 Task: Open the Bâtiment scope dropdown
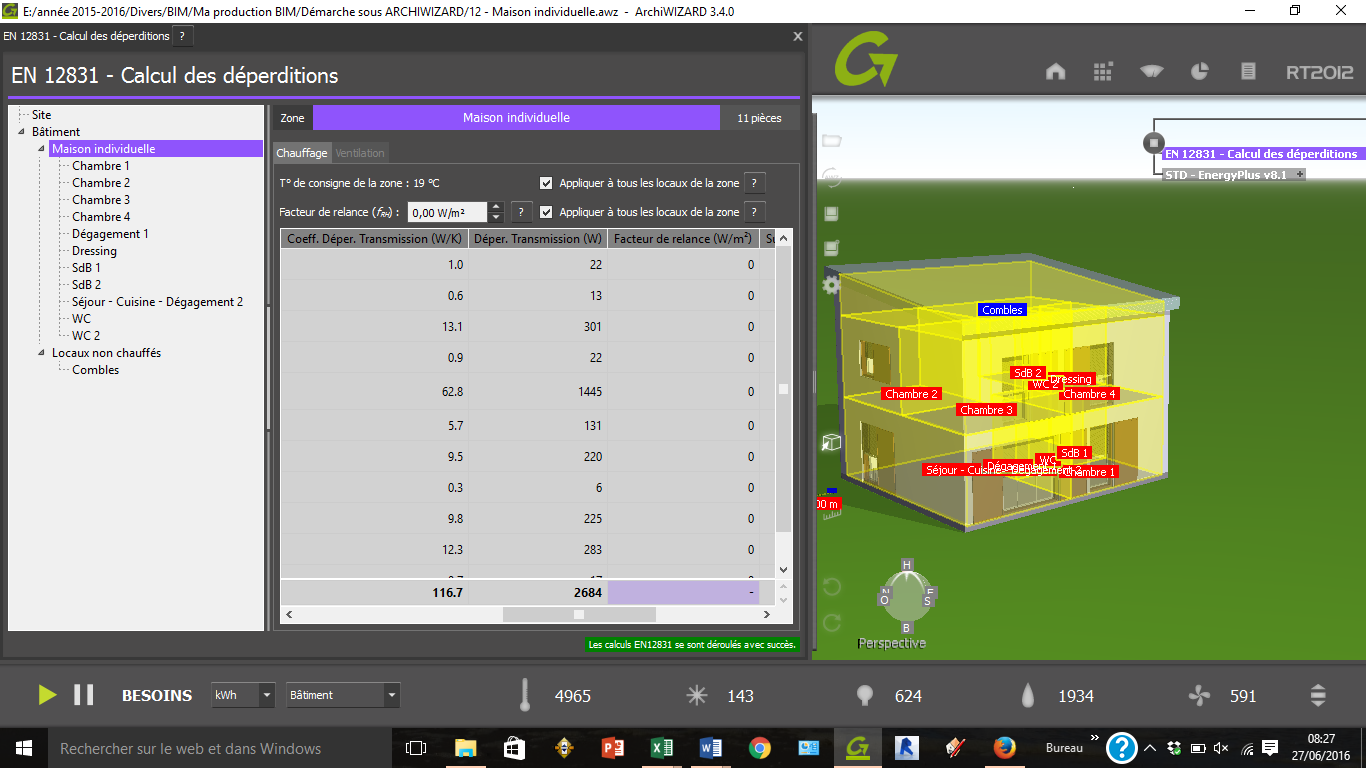click(x=342, y=695)
